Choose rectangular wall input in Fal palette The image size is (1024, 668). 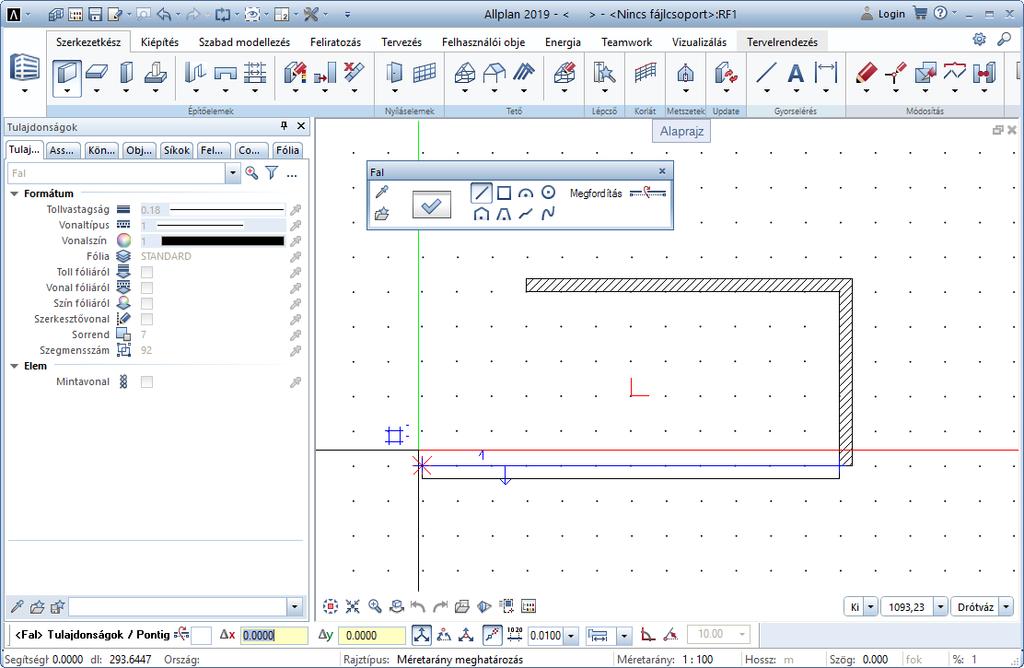(504, 193)
